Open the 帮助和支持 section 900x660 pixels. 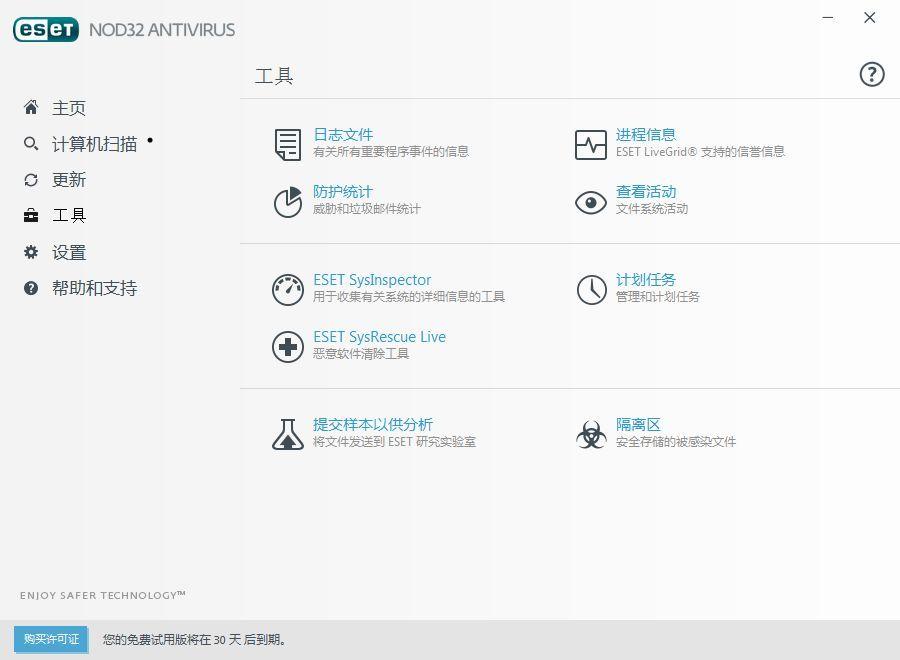tap(95, 288)
